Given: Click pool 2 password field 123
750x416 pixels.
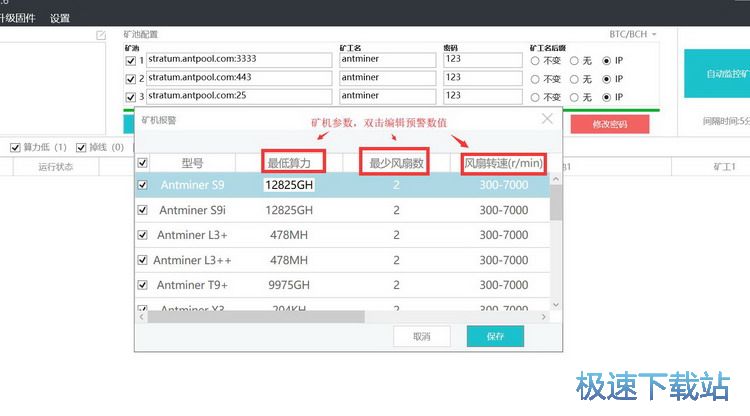Looking at the screenshot, I should [483, 78].
